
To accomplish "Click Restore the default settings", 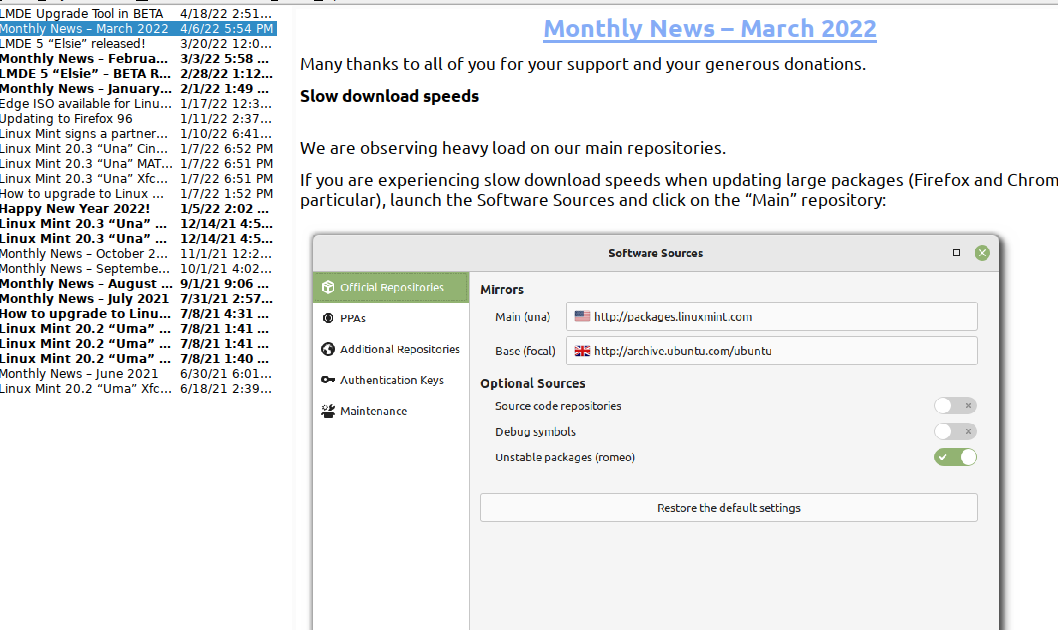I will 728,507.
